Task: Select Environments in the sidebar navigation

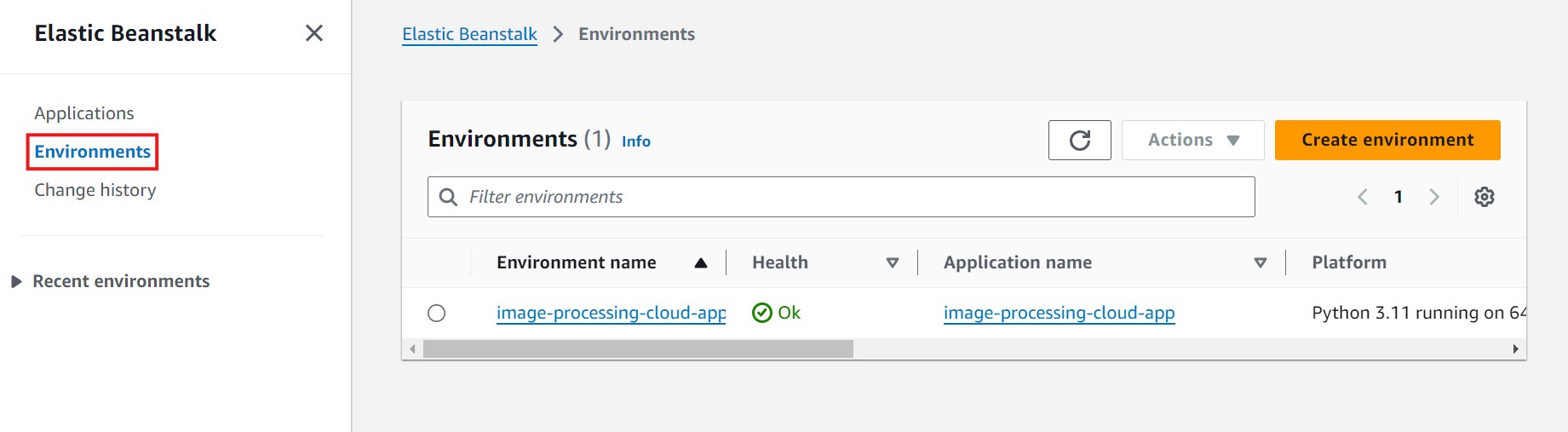Action: (92, 152)
